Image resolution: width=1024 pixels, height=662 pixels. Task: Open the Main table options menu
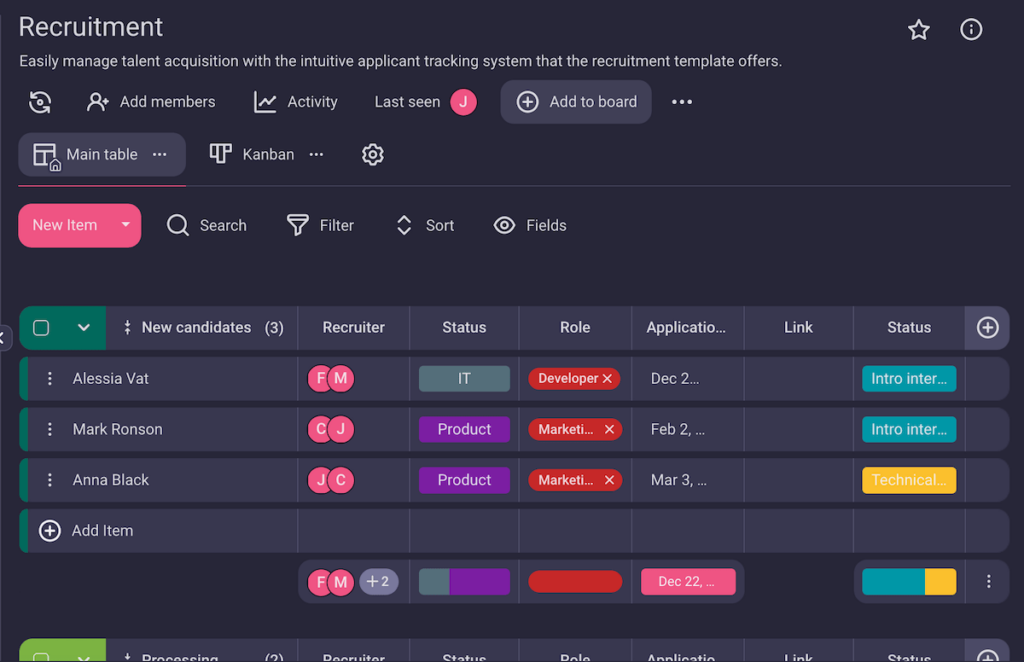point(159,154)
